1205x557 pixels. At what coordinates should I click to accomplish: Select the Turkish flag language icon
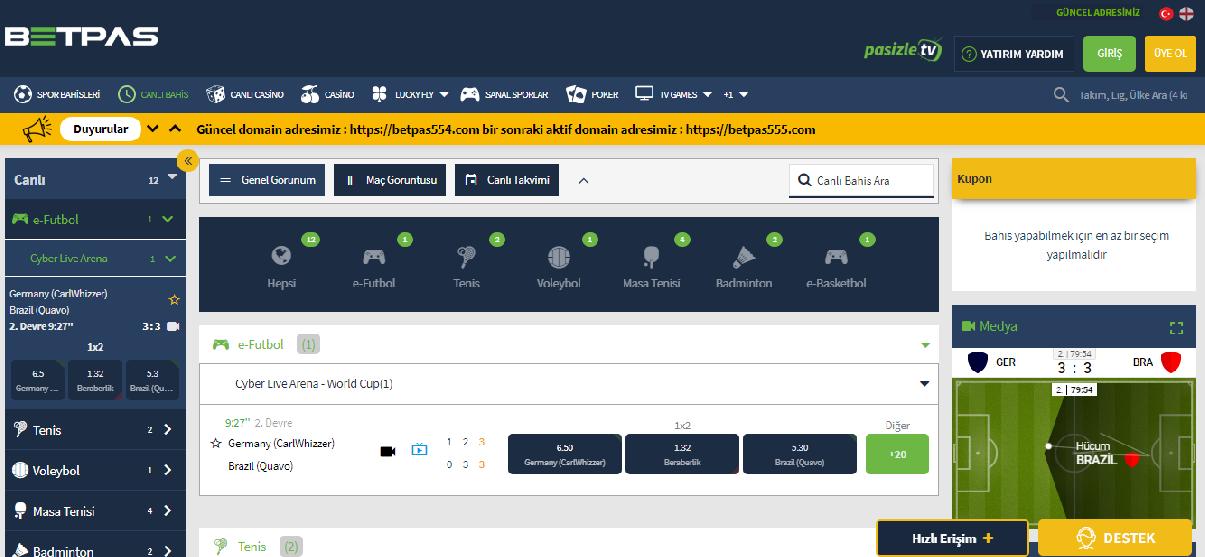pos(1166,13)
